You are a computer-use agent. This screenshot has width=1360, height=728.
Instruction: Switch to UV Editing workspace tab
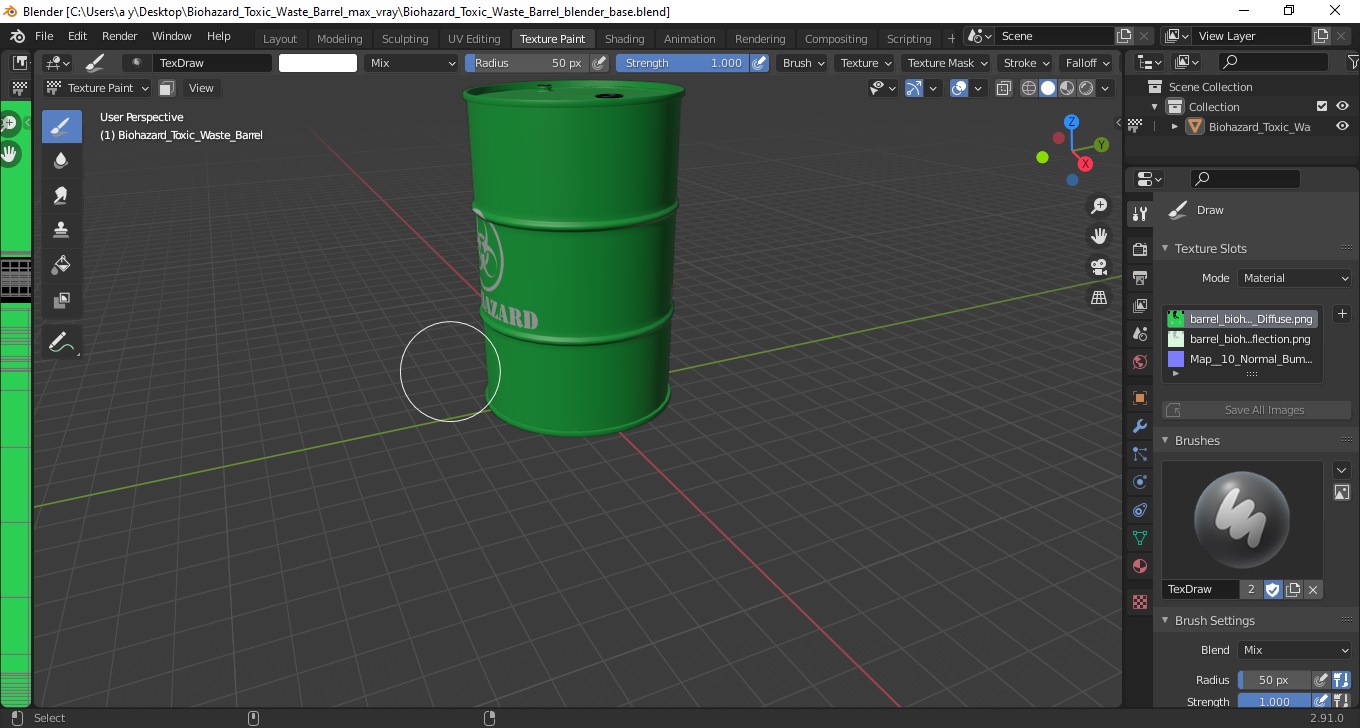[x=474, y=38]
